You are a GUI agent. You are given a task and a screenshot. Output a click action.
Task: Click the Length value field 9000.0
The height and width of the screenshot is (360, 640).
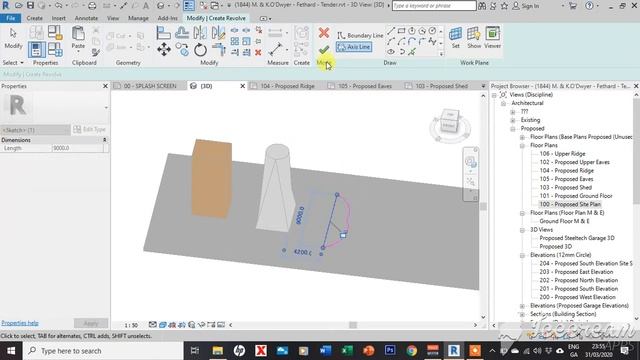point(77,148)
